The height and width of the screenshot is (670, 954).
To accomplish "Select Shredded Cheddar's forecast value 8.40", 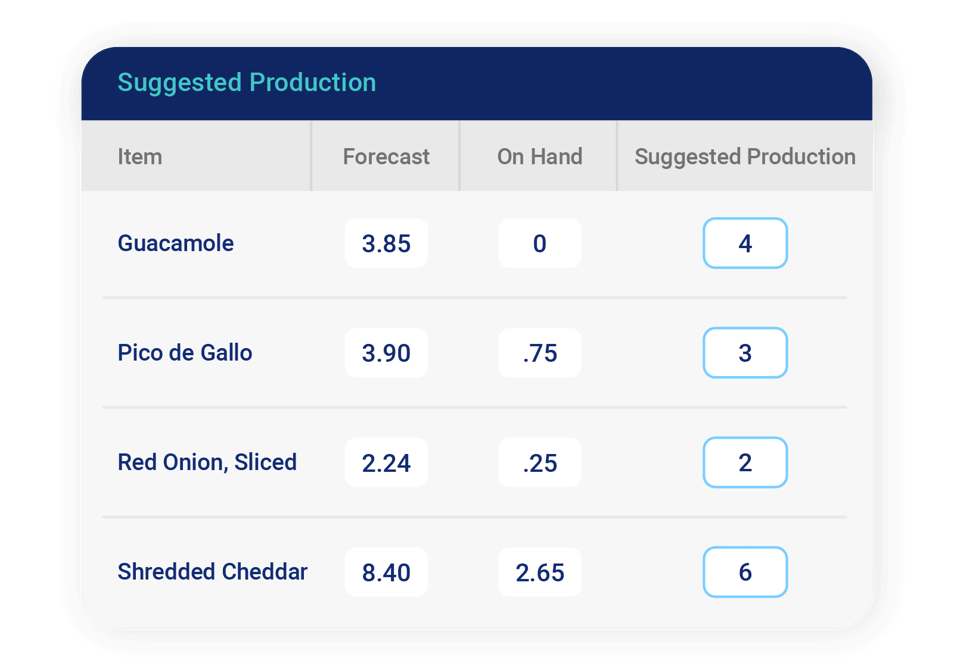I will [386, 572].
